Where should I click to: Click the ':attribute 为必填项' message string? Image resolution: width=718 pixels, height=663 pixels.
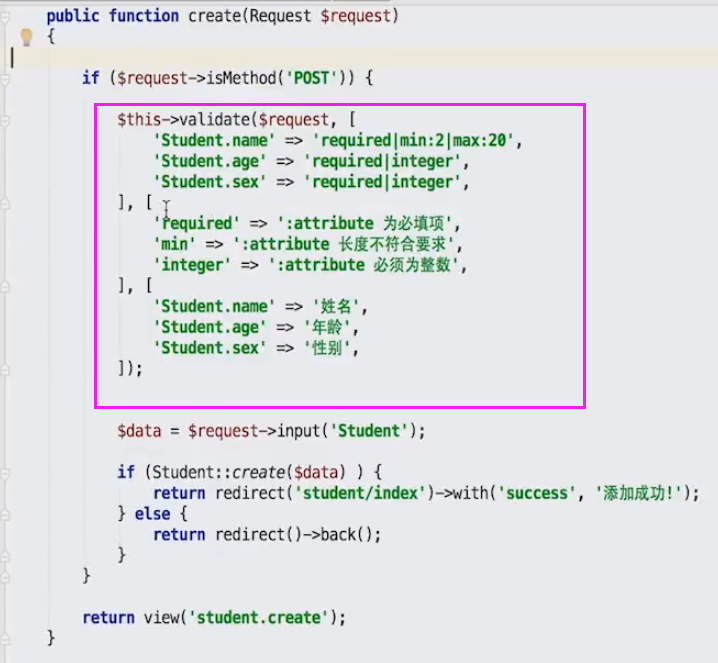coord(365,223)
